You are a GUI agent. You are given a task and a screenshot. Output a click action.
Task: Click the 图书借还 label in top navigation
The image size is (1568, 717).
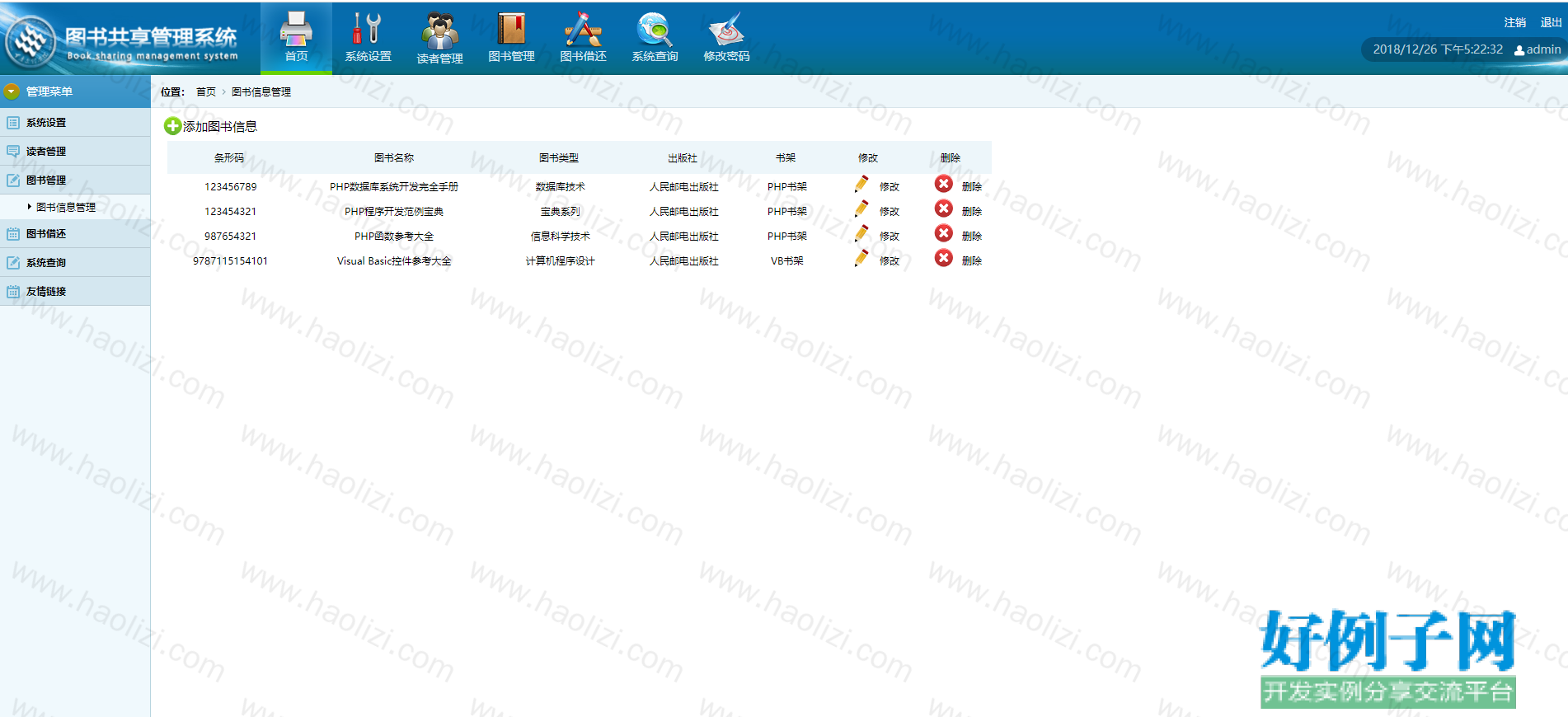tap(583, 56)
